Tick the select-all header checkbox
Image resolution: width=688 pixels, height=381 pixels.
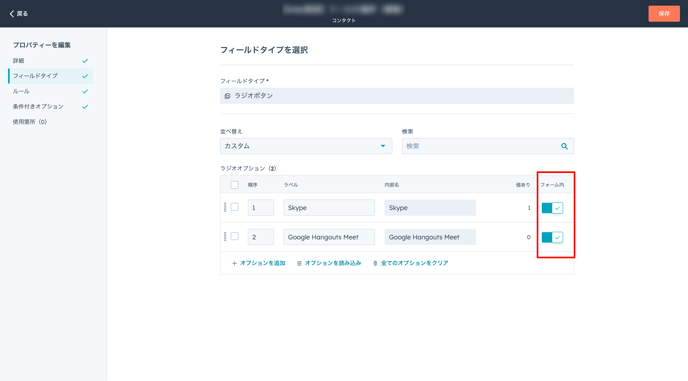coord(235,185)
